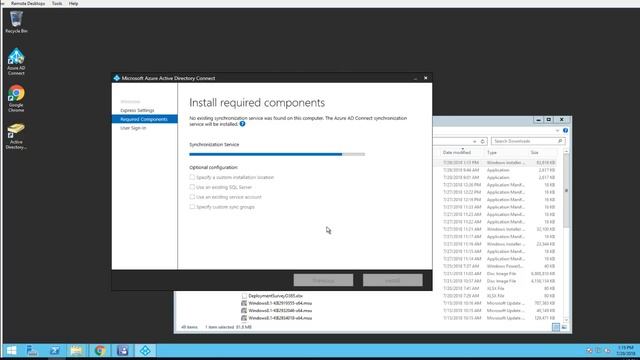This screenshot has width=640, height=360.
Task: Select the Welcome step in wizard sidebar
Action: tap(130, 101)
